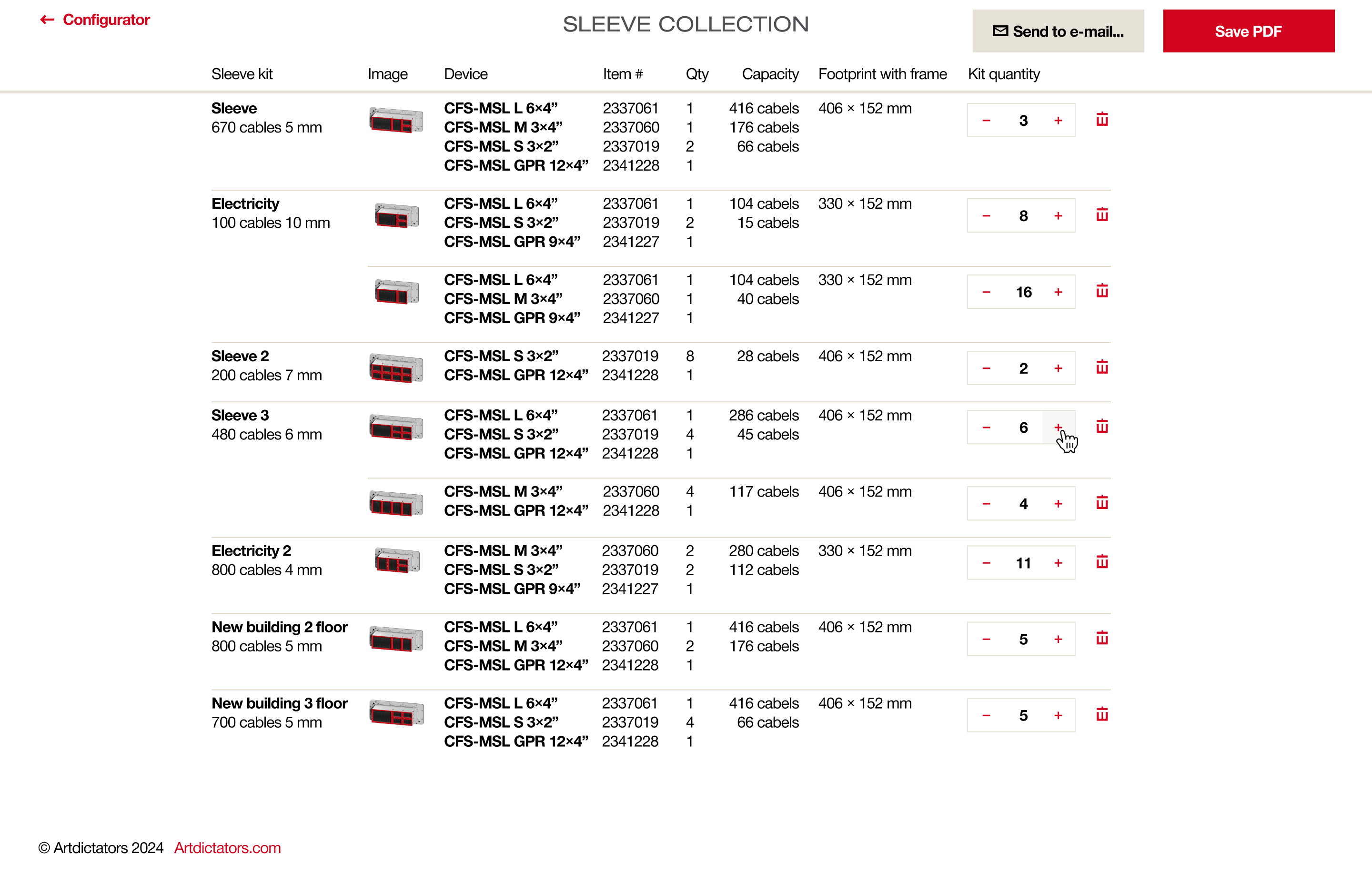Delete the Sleeve 2 kit row

tap(1101, 367)
